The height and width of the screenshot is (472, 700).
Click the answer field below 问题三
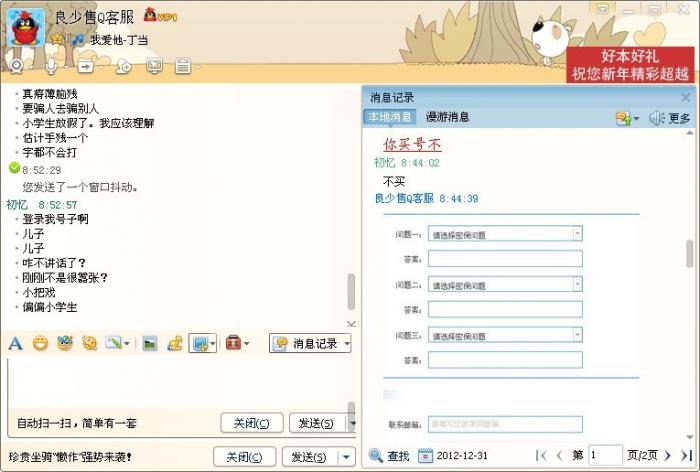pos(505,360)
